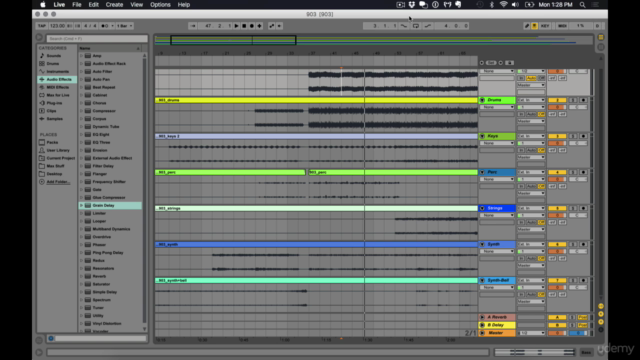Toggle Draw Mode pencil icon
The image size is (640, 360).
[x=527, y=26]
